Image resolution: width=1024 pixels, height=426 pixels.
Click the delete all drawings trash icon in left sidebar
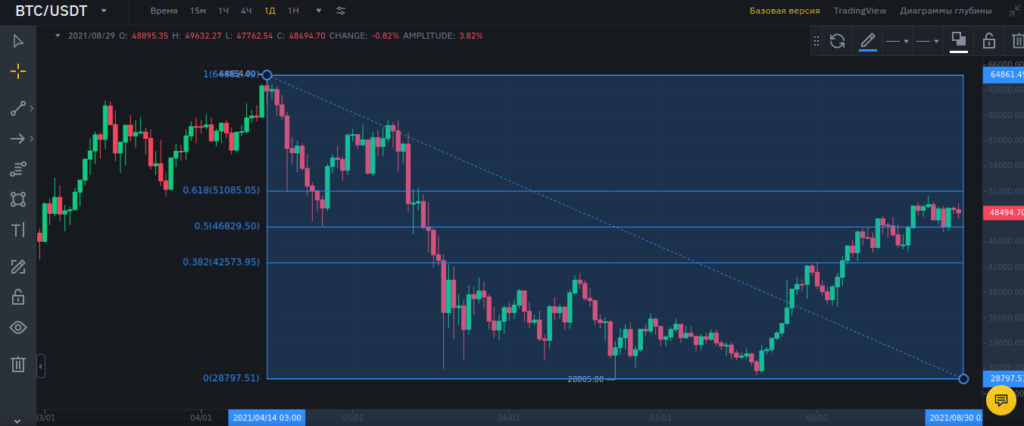point(18,364)
